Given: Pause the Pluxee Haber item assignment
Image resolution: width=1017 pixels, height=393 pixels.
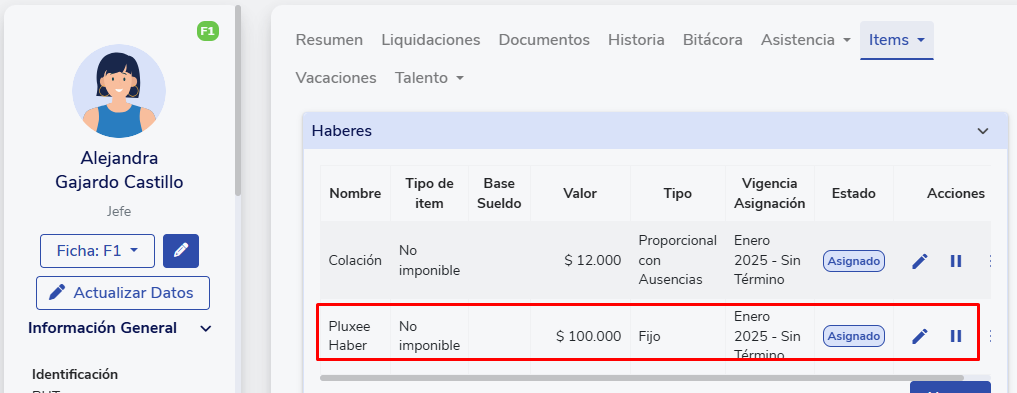Looking at the screenshot, I should pos(955,336).
